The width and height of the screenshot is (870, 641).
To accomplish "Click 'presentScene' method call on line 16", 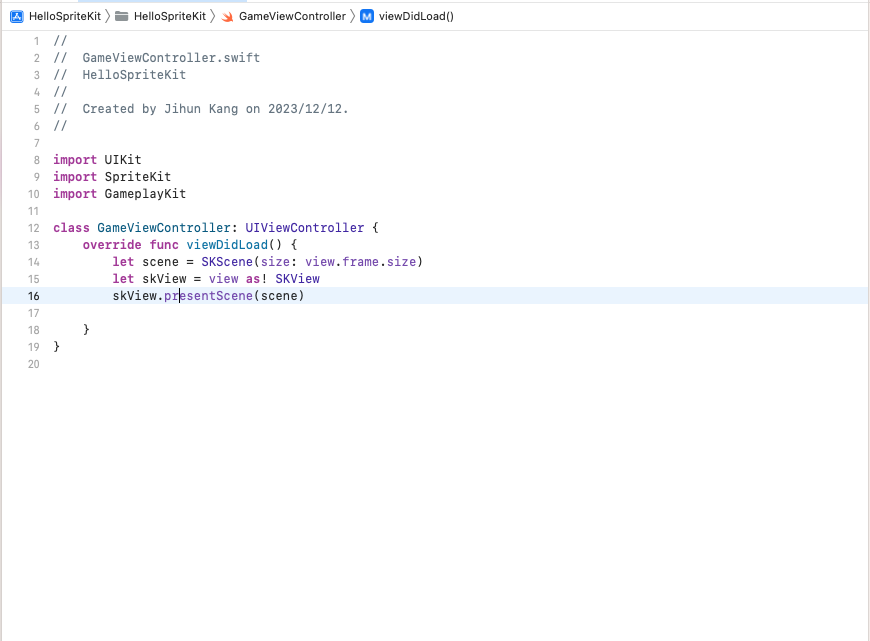I will 209,296.
